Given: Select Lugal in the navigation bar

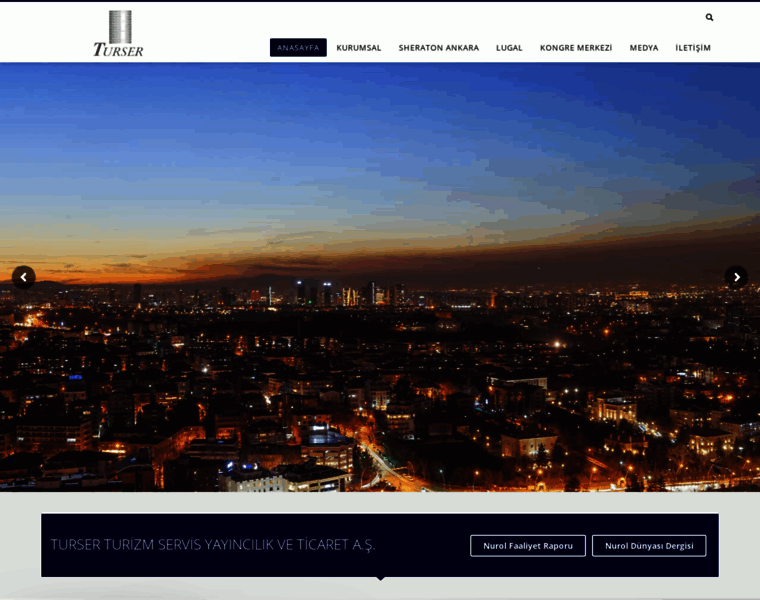Looking at the screenshot, I should pyautogui.click(x=509, y=47).
